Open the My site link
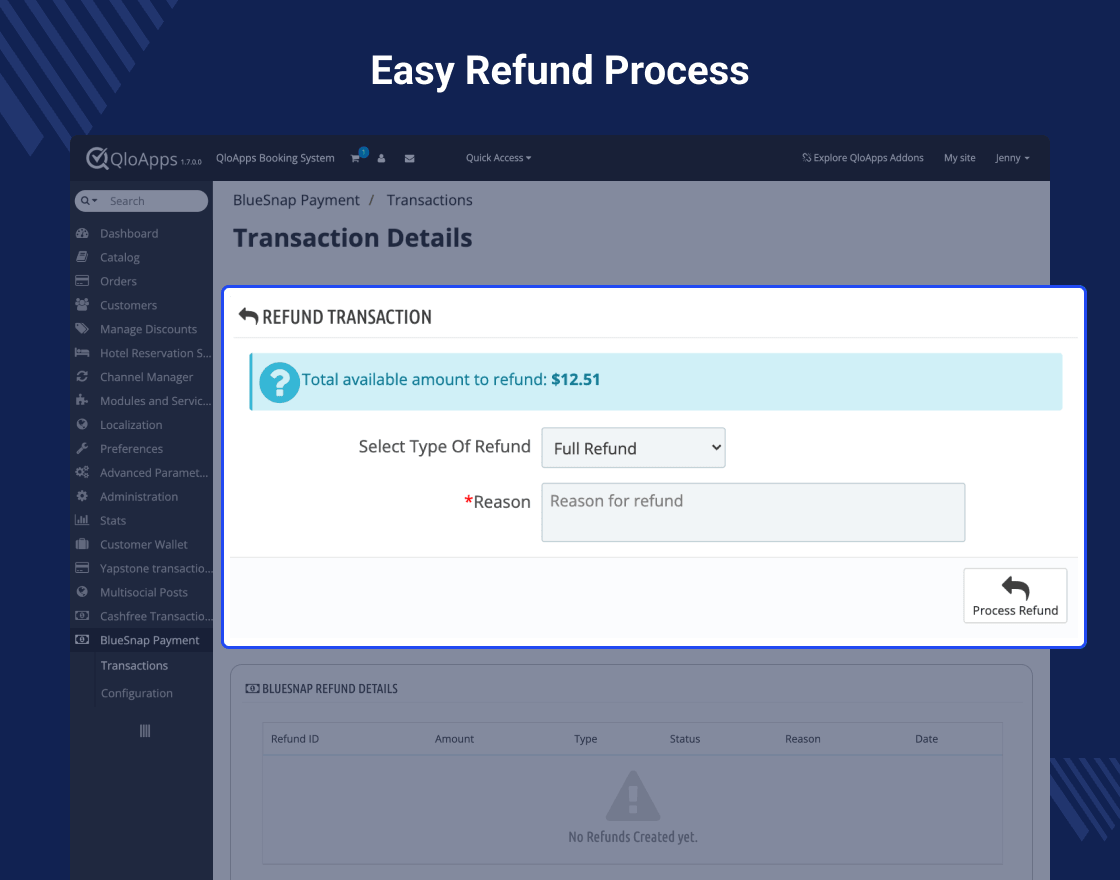The image size is (1120, 880). click(x=959, y=158)
